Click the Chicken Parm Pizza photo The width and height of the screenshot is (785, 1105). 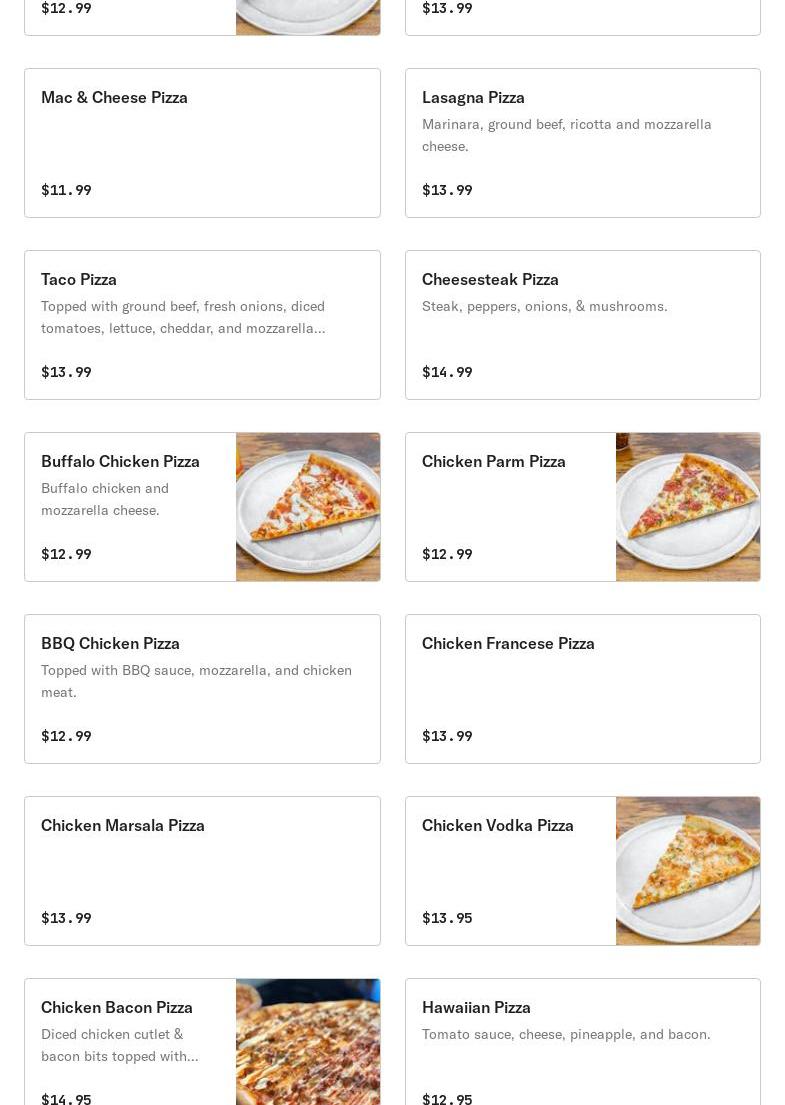tap(688, 507)
